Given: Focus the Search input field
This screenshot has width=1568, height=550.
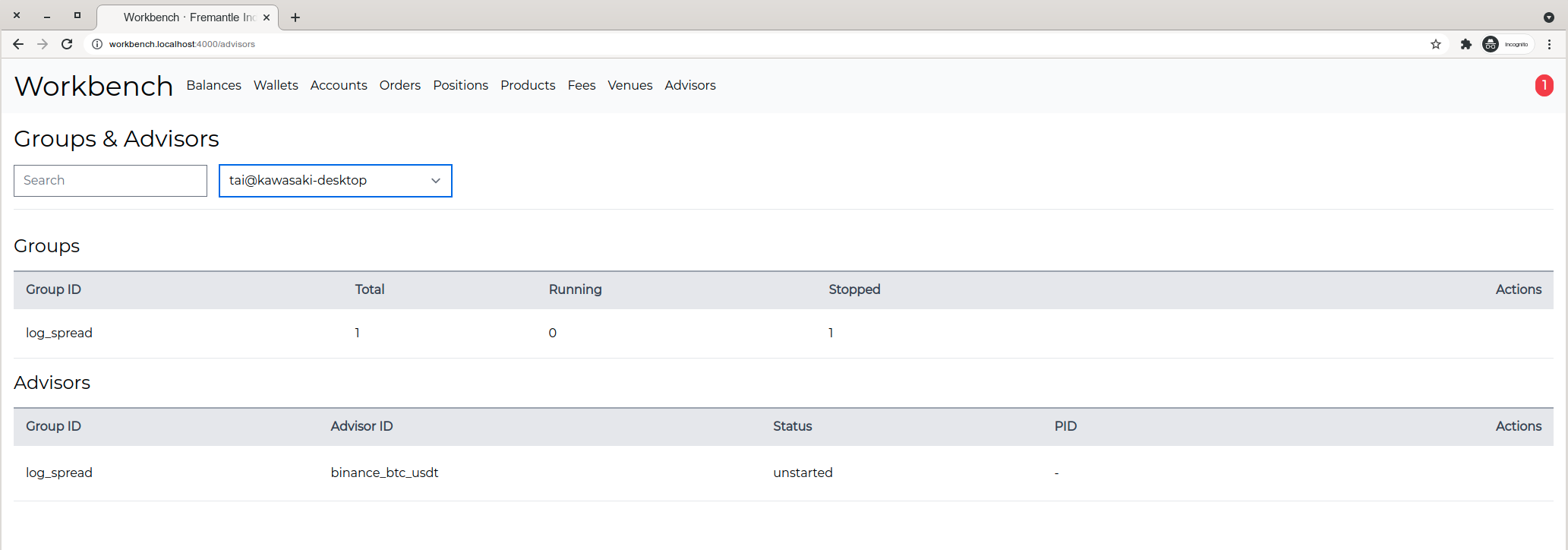Looking at the screenshot, I should pyautogui.click(x=110, y=181).
